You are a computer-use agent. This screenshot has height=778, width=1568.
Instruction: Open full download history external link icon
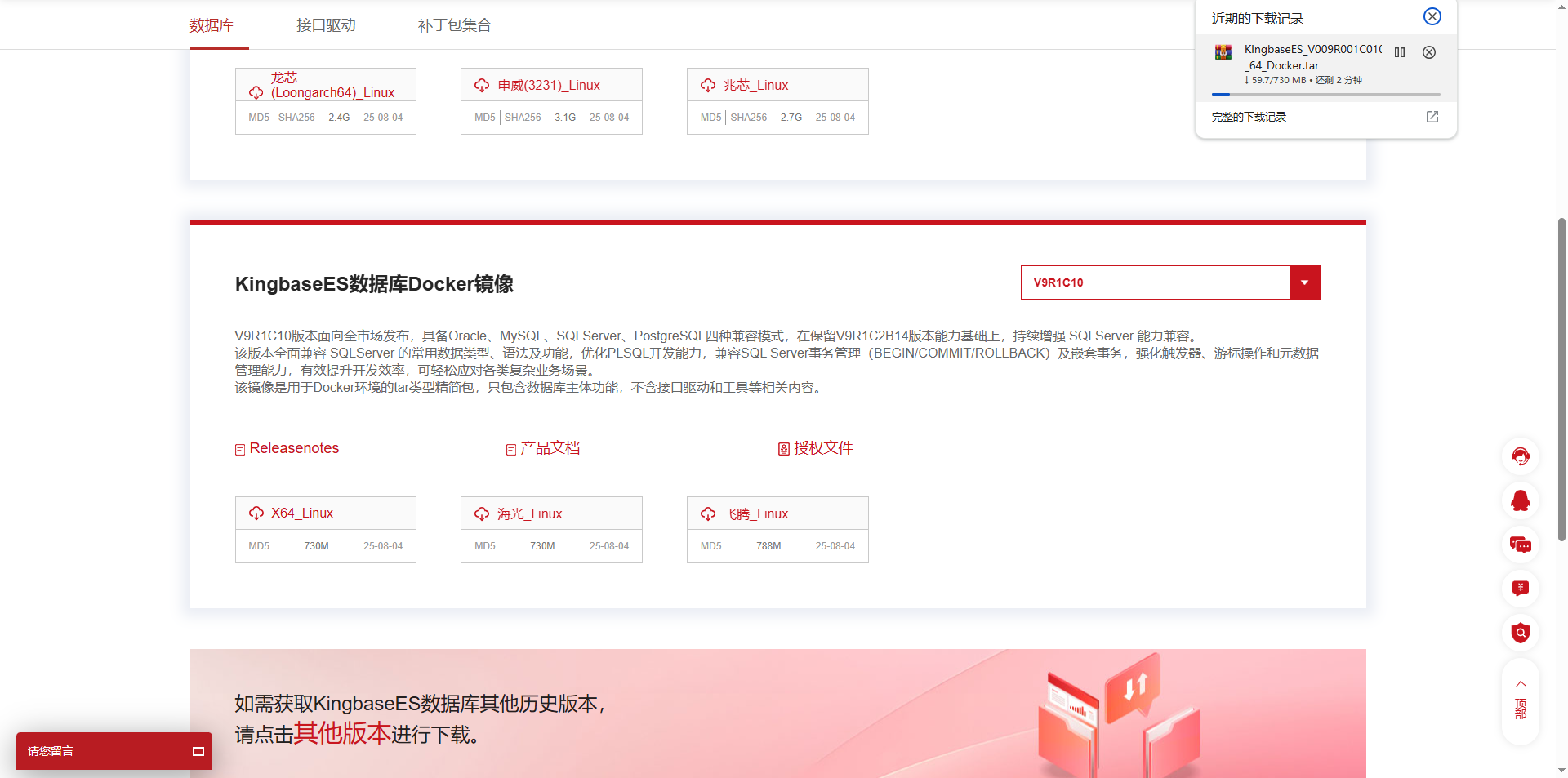pos(1432,117)
